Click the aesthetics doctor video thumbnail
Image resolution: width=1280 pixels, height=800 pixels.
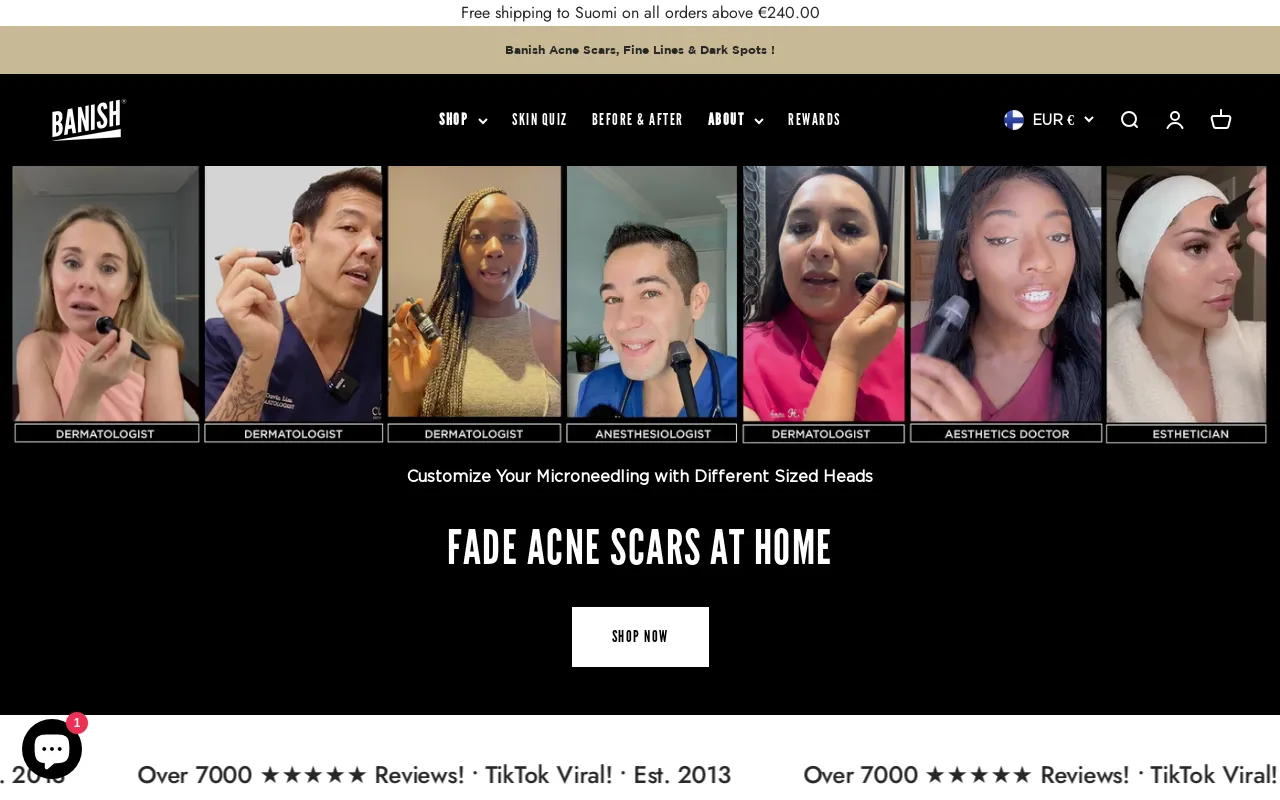1006,304
